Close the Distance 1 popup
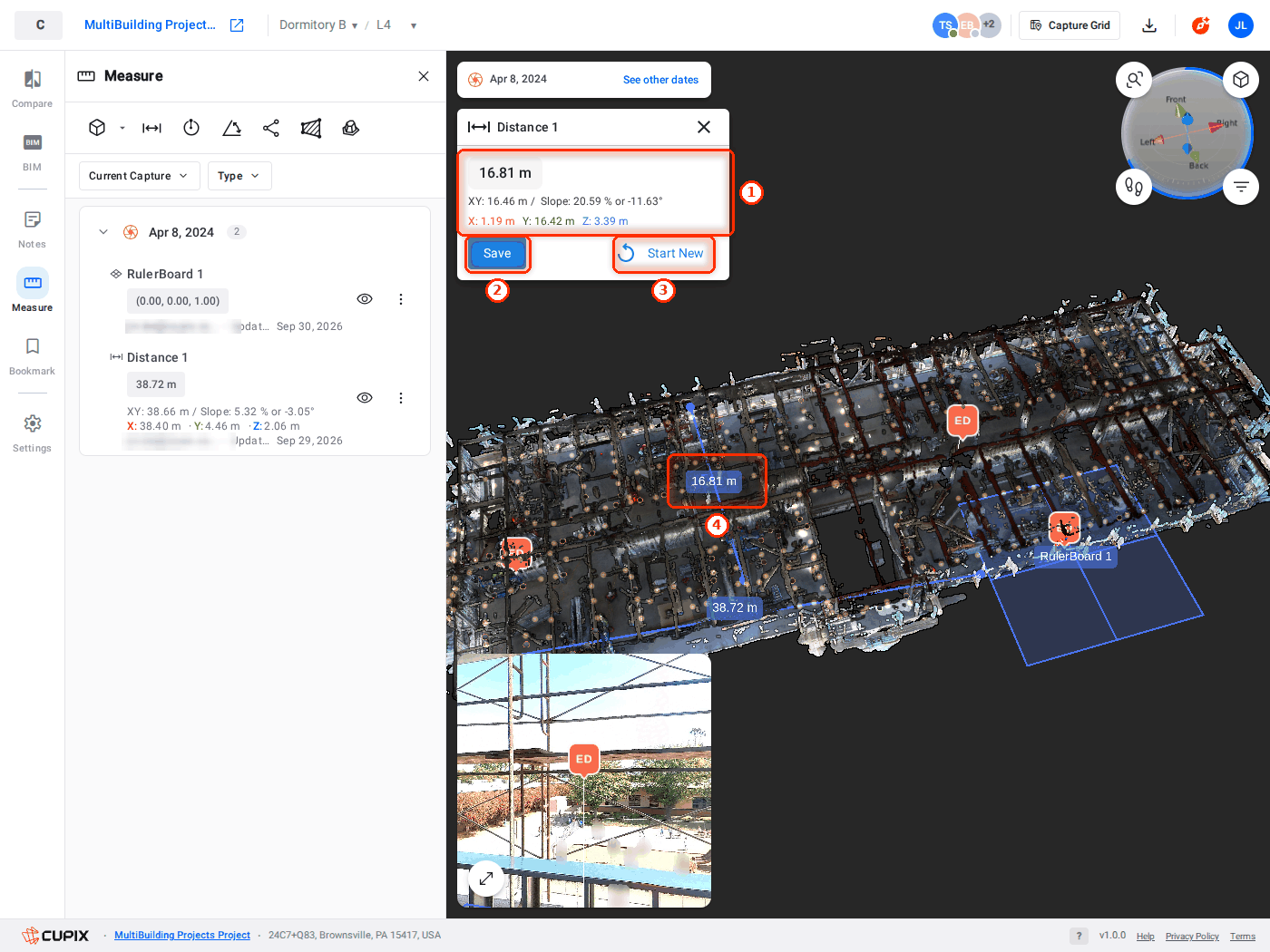 (x=704, y=127)
